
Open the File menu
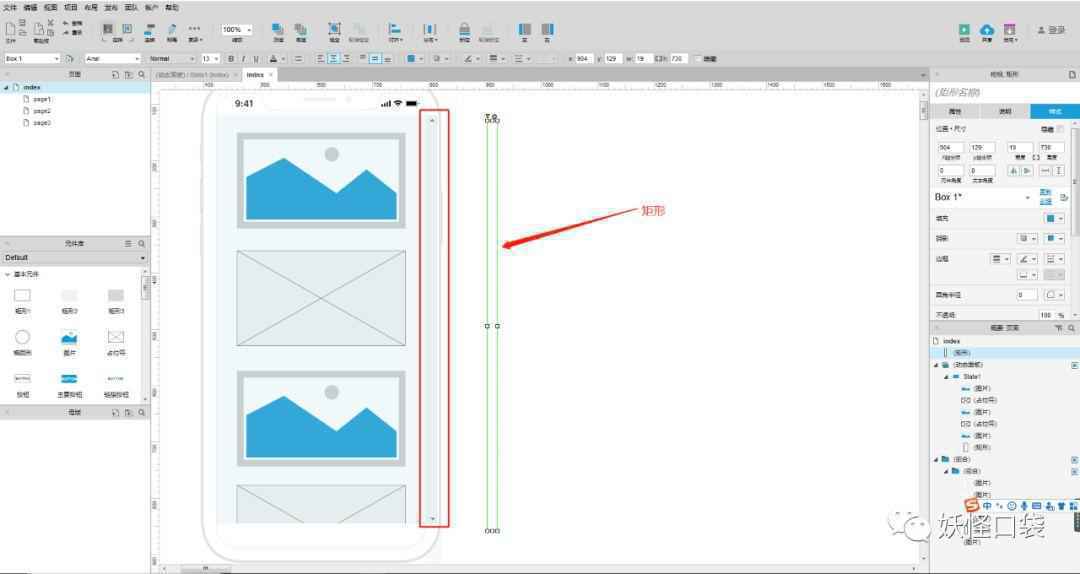pyautogui.click(x=10, y=8)
